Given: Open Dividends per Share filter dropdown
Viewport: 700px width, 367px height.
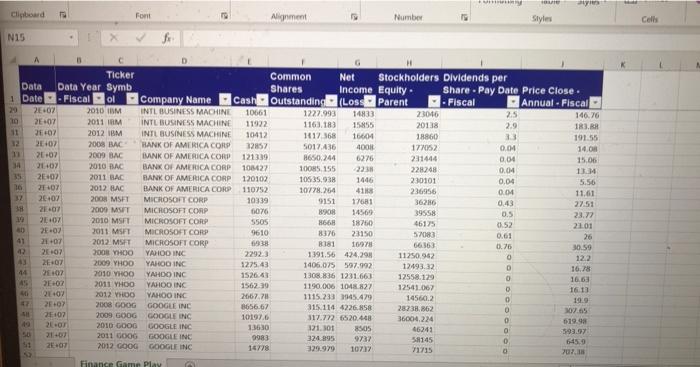Looking at the screenshot, I should pos(513,102).
